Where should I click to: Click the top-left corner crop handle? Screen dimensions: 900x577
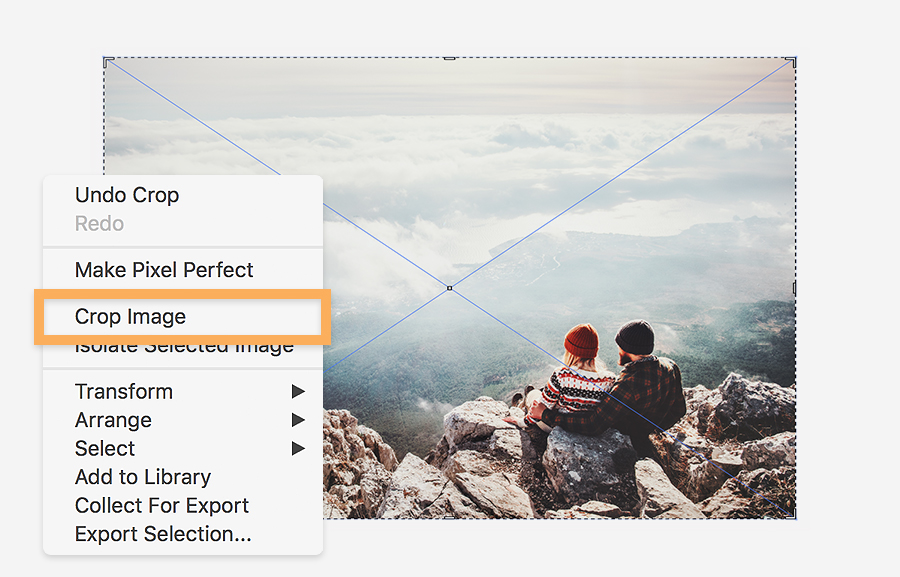tap(107, 61)
